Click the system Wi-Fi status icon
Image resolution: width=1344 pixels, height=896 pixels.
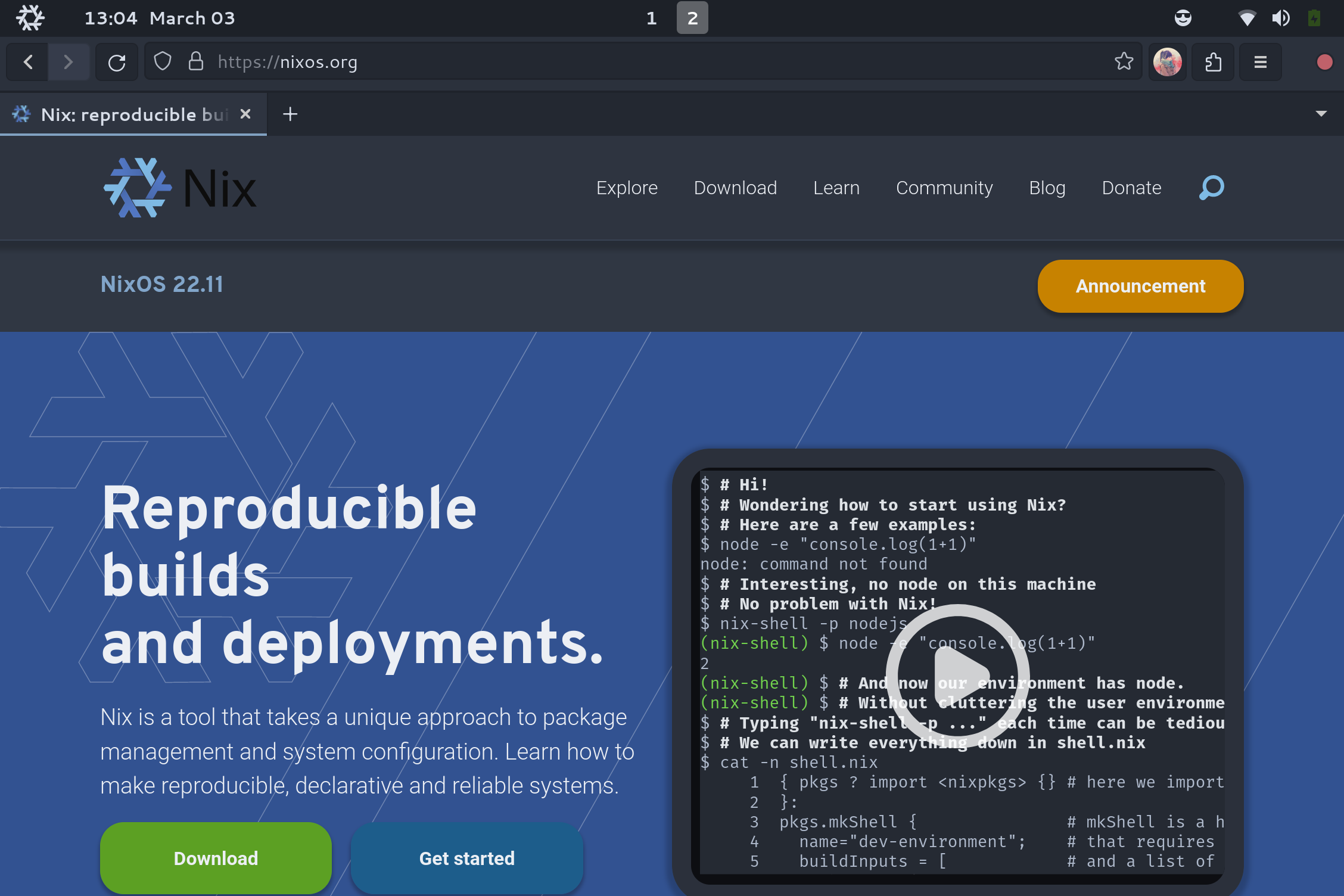[x=1244, y=17]
